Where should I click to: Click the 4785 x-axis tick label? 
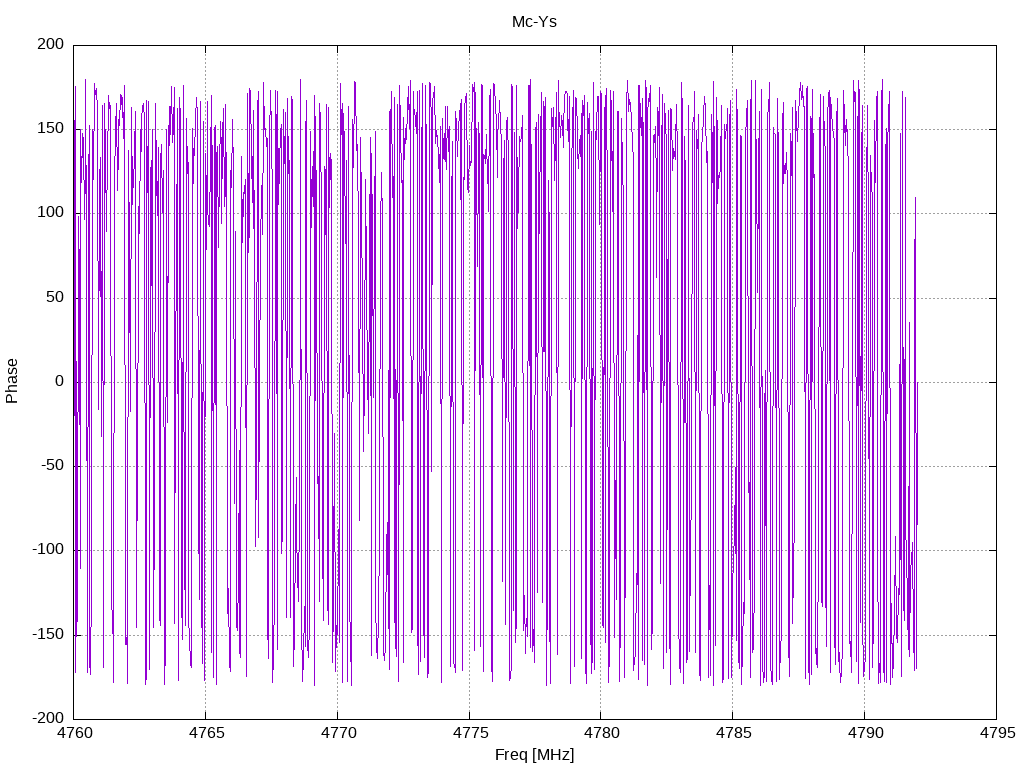[x=733, y=733]
